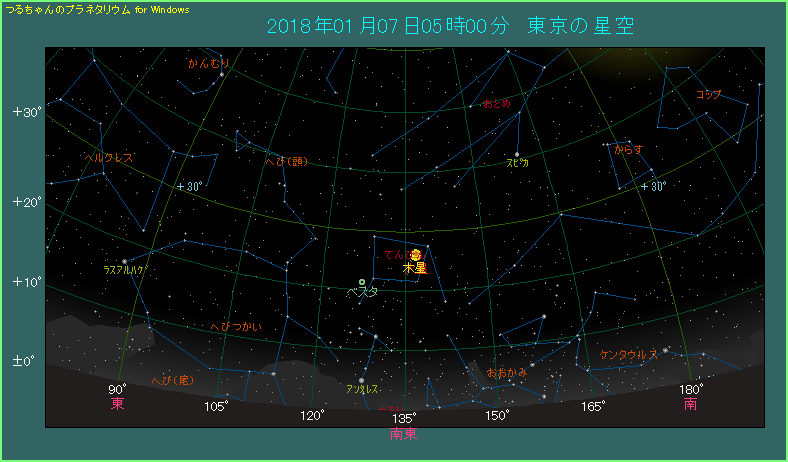Click the 135° azimuth label
This screenshot has height=462, width=788.
pos(404,417)
